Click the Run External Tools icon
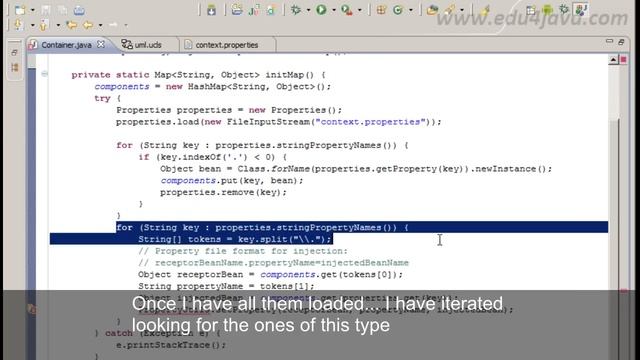Viewport: 640px width, 360px height. (x=347, y=10)
